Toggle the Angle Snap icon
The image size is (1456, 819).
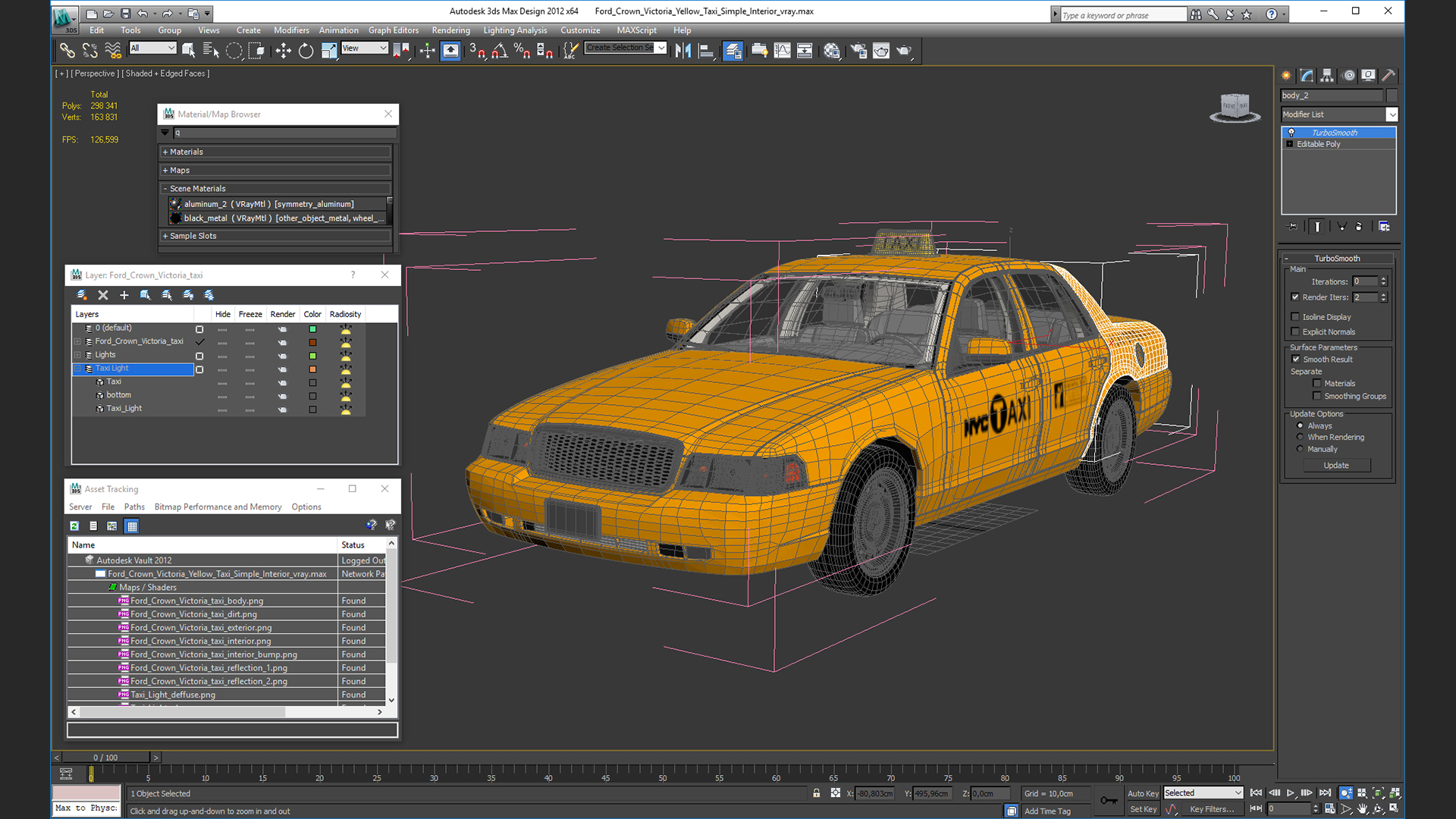(500, 51)
